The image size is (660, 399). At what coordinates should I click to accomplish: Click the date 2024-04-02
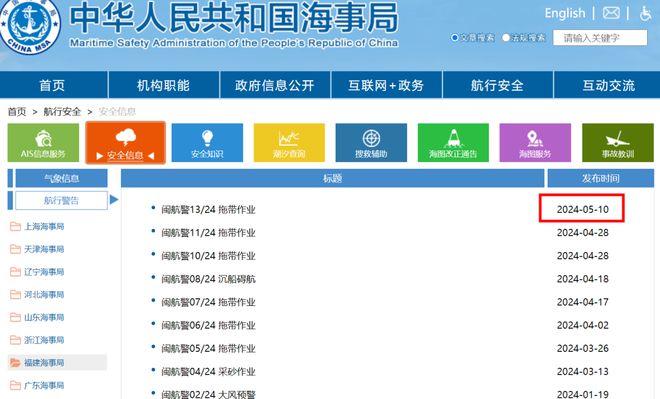point(583,325)
